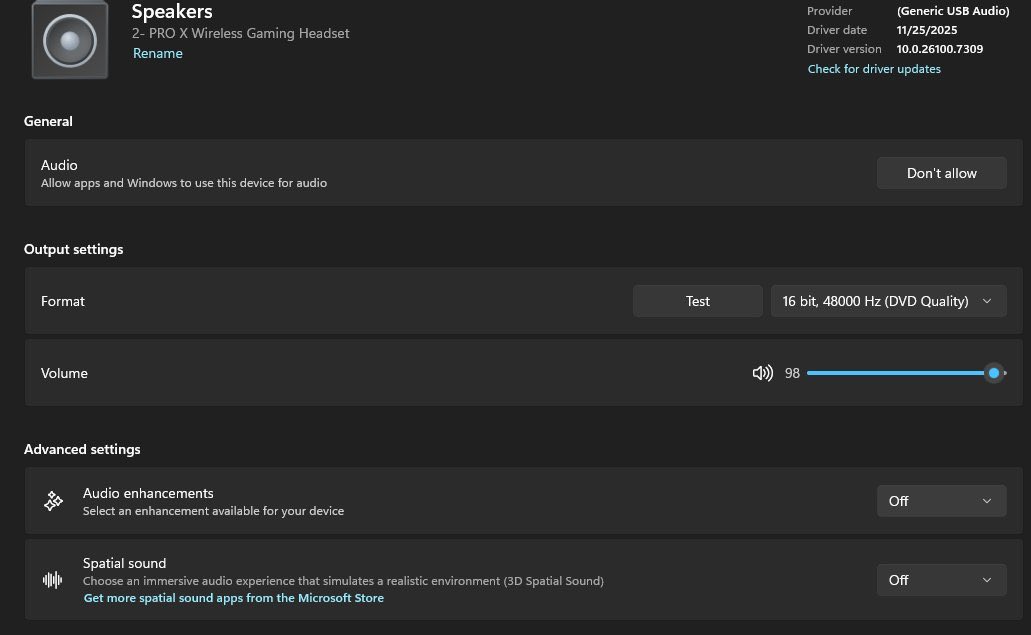Screen dimensions: 1031x635
Task: Select the Speakers title text
Action: pos(172,11)
